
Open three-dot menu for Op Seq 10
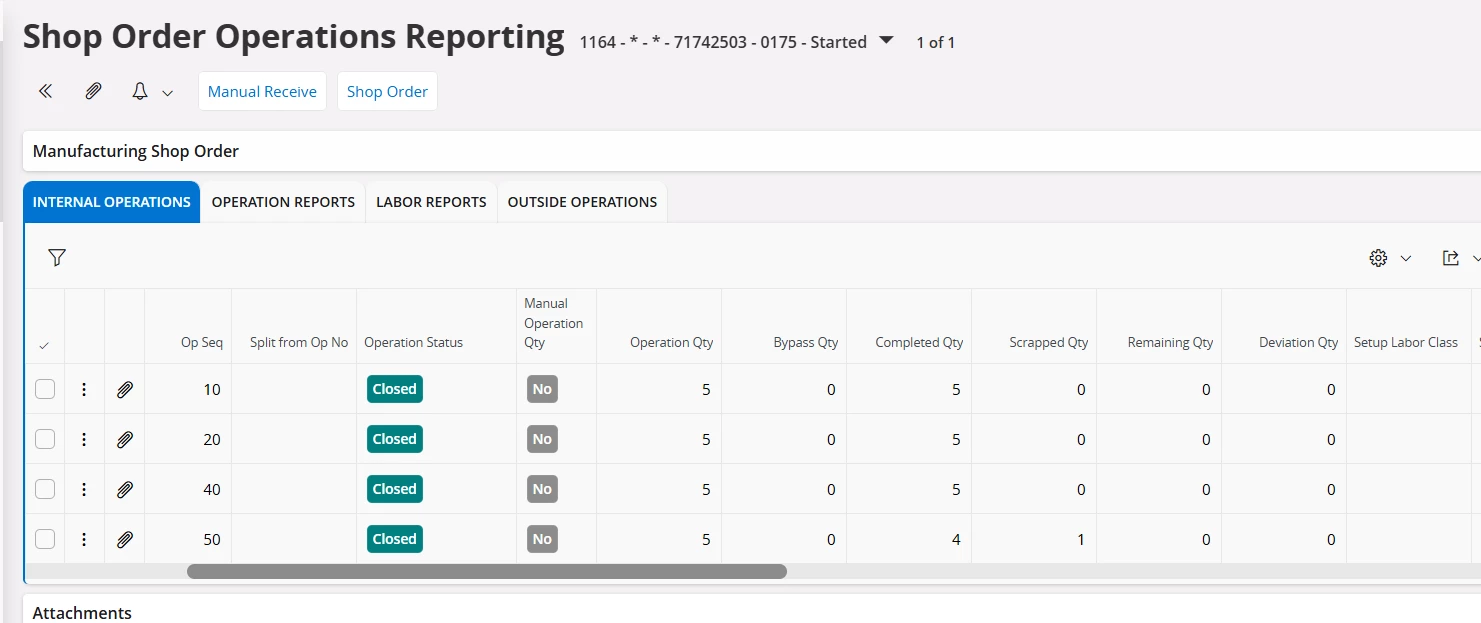tap(84, 389)
